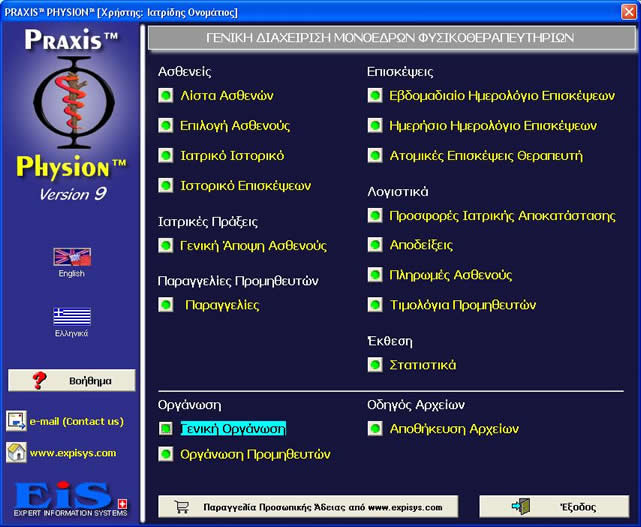Viewport: 641px width, 527px height.
Task: Select the Greek flag language icon
Action: click(71, 316)
